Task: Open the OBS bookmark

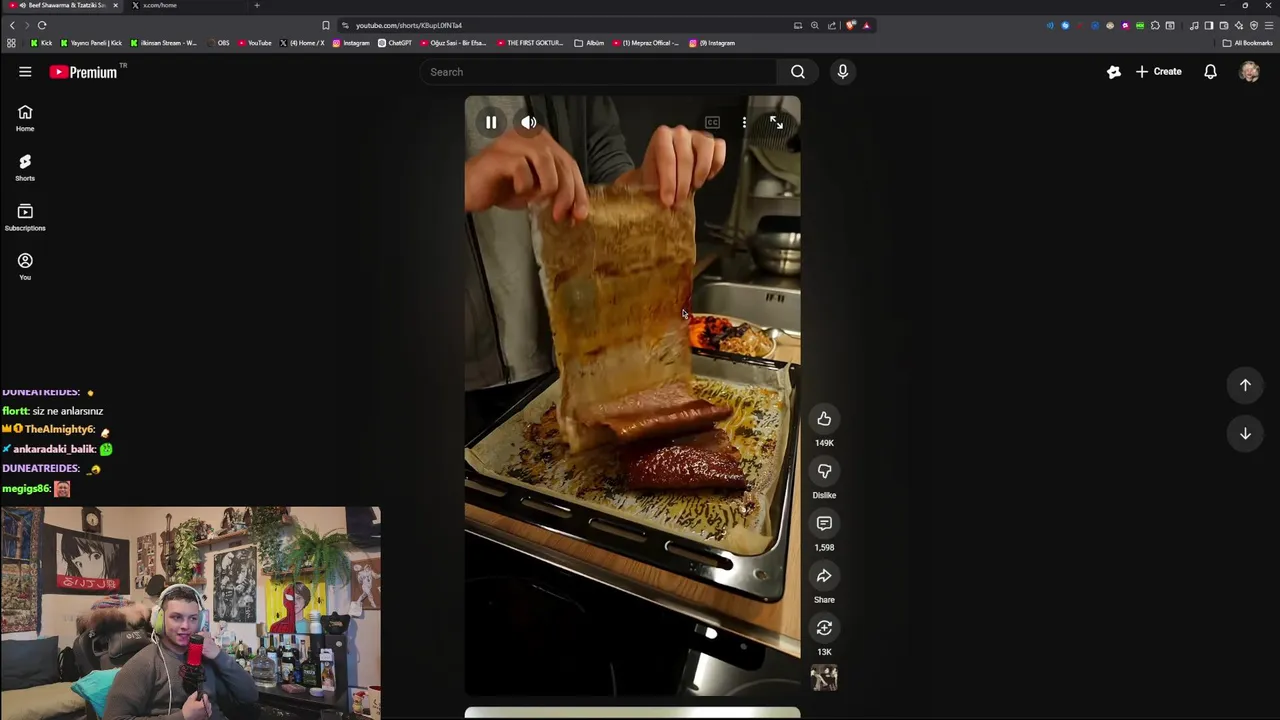Action: coord(218,43)
